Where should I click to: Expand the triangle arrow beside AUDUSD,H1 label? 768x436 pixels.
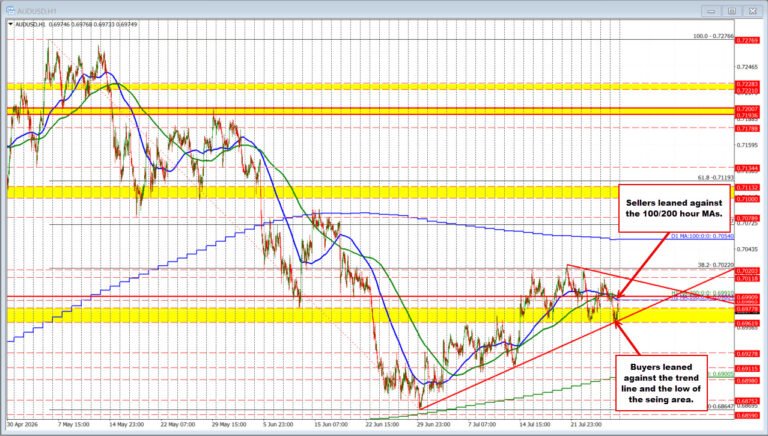[10, 24]
